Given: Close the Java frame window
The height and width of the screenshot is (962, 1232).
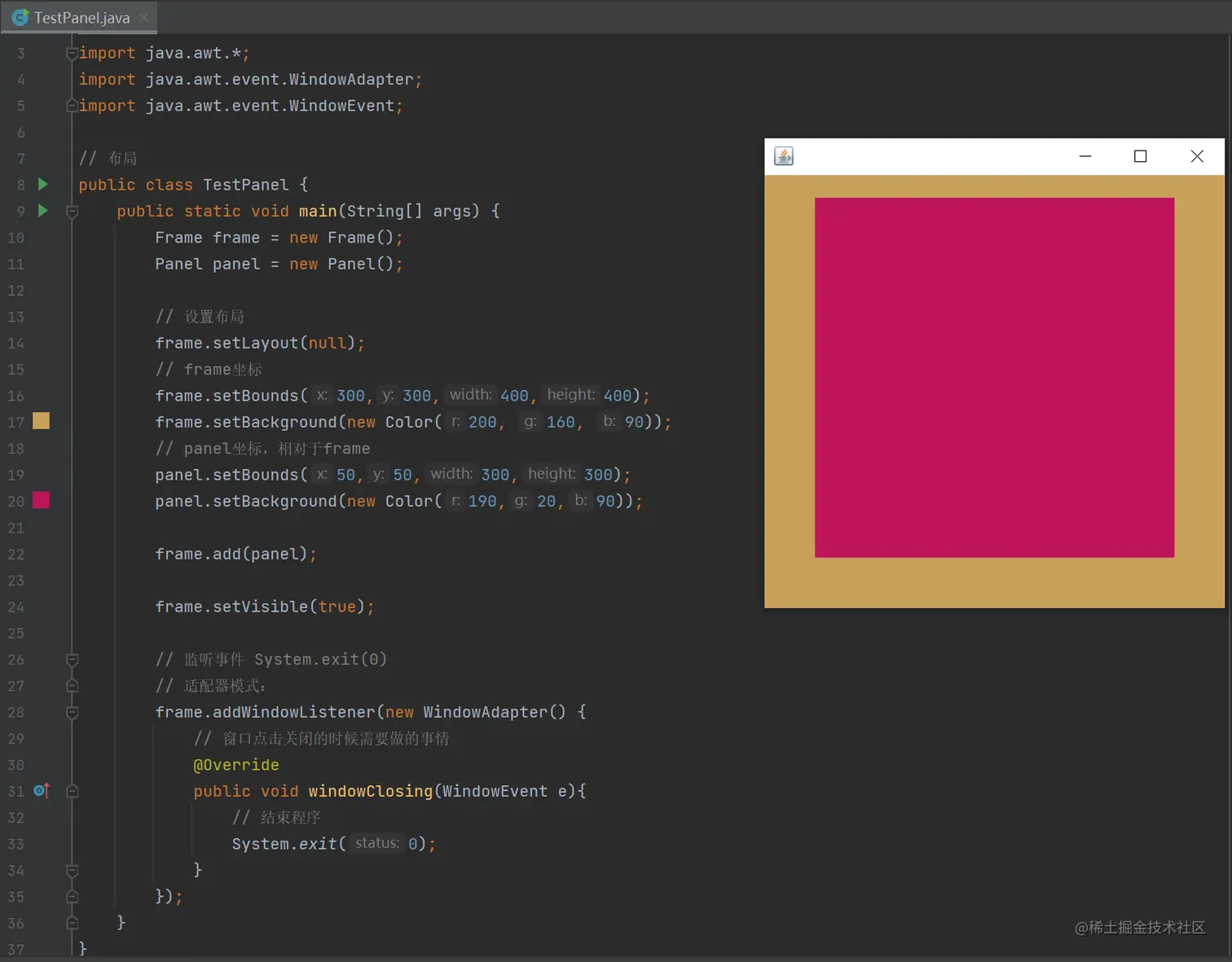Looking at the screenshot, I should 1197,156.
